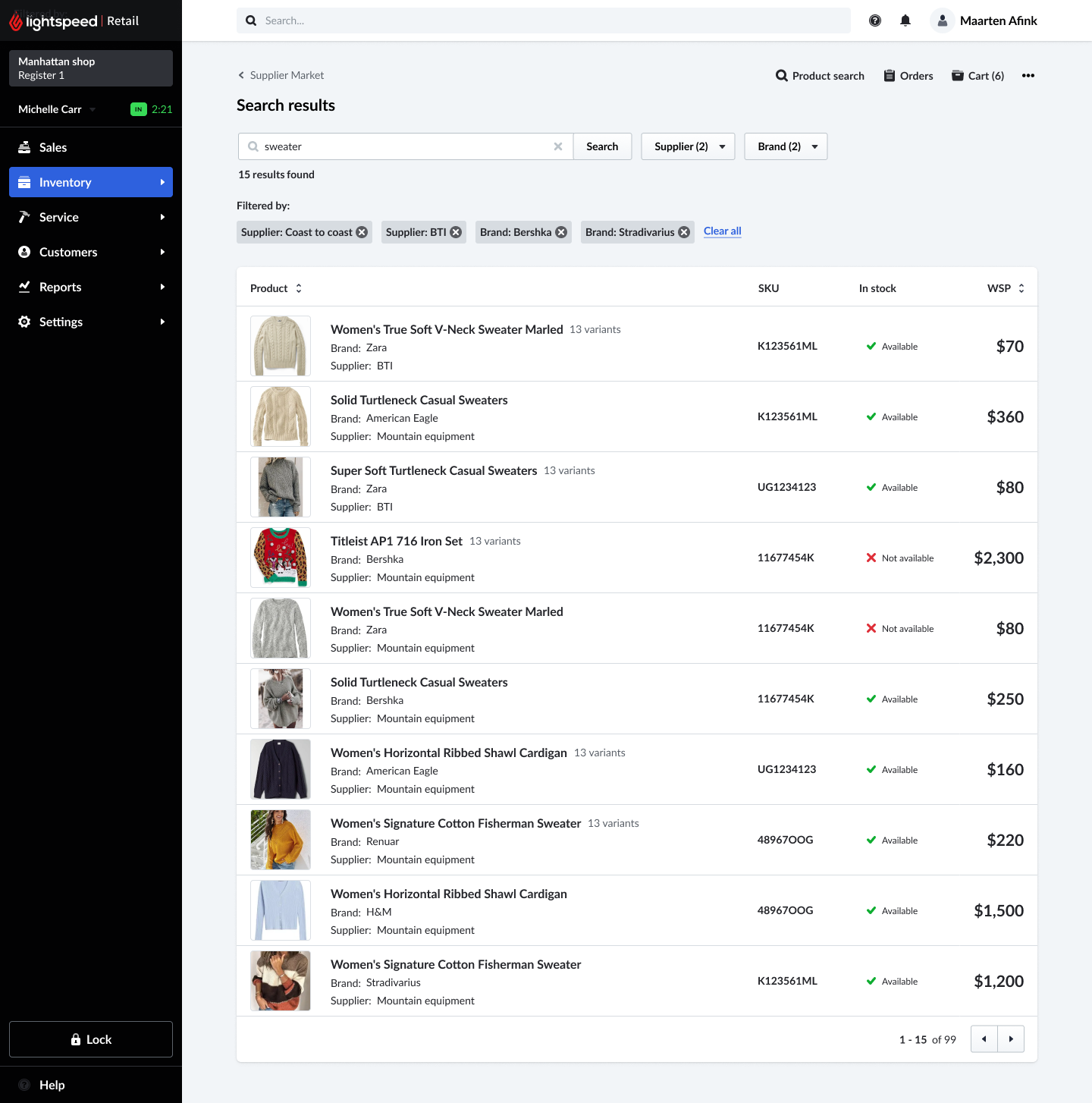This screenshot has height=1103, width=1092.
Task: Open the help question-mark icon in top bar
Action: tap(875, 20)
